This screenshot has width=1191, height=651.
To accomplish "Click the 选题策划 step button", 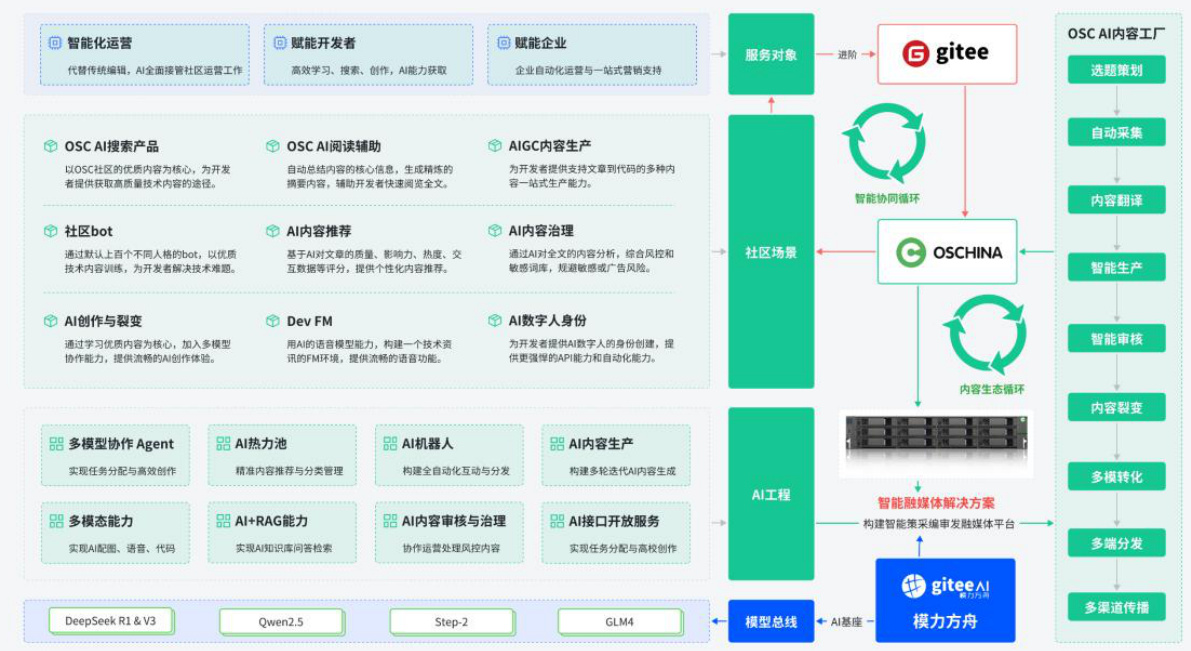I will point(1117,70).
